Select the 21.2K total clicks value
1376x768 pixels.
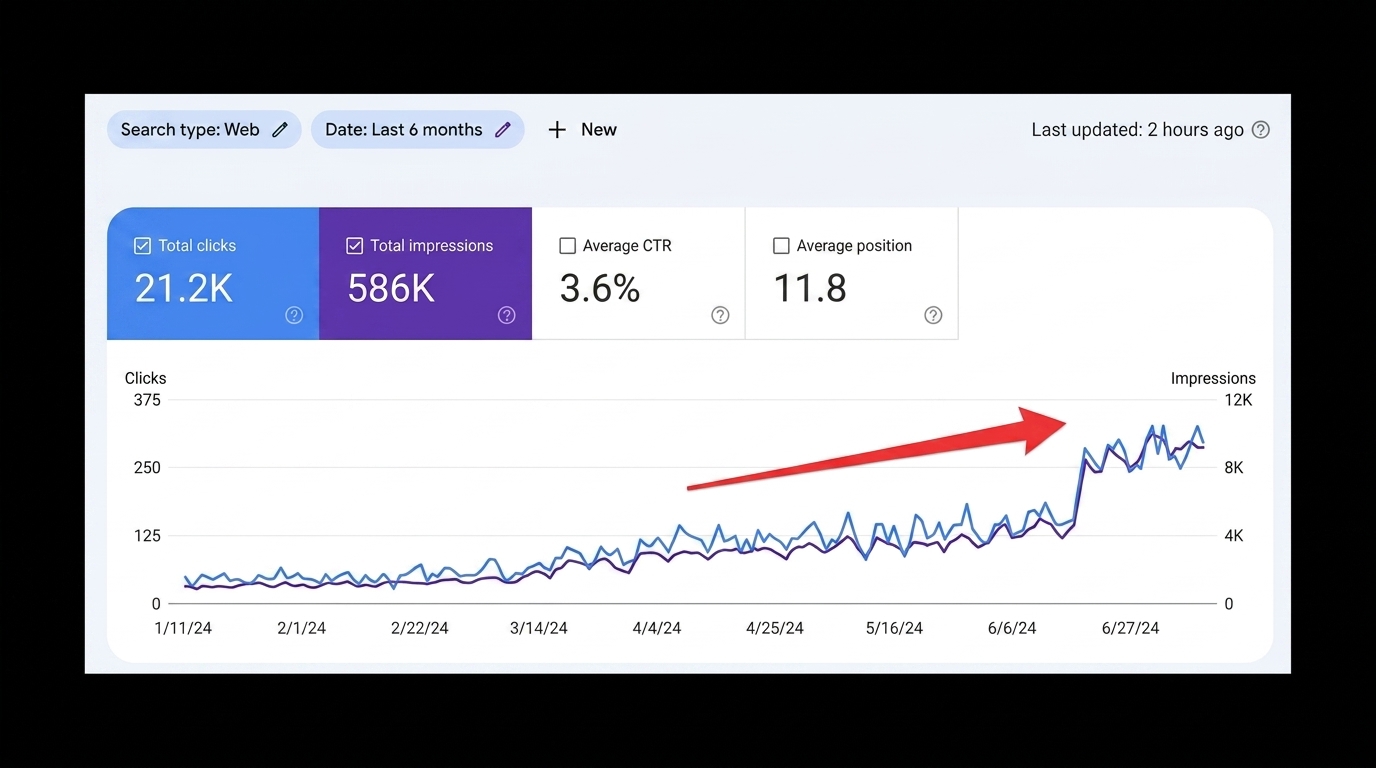pos(184,289)
